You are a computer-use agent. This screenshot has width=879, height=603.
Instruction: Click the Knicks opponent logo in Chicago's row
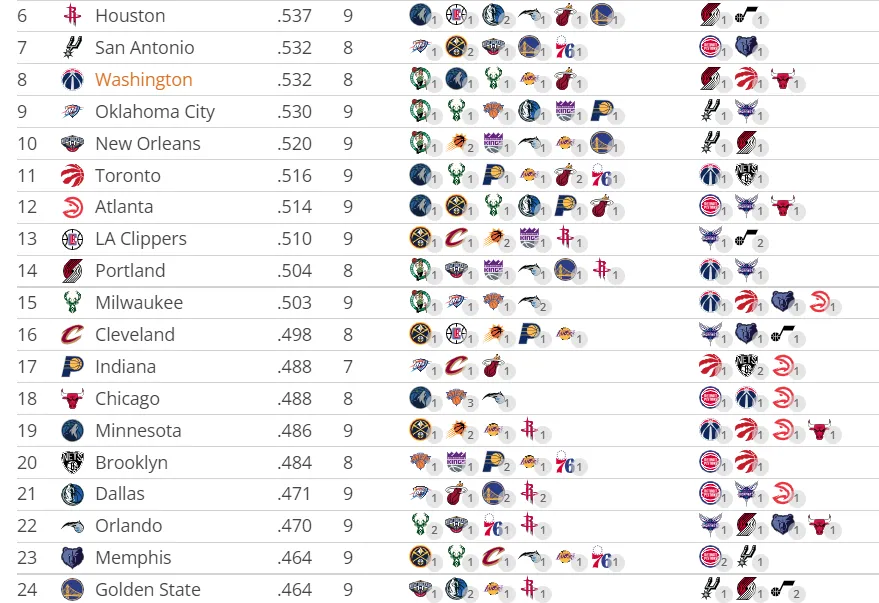pos(456,398)
